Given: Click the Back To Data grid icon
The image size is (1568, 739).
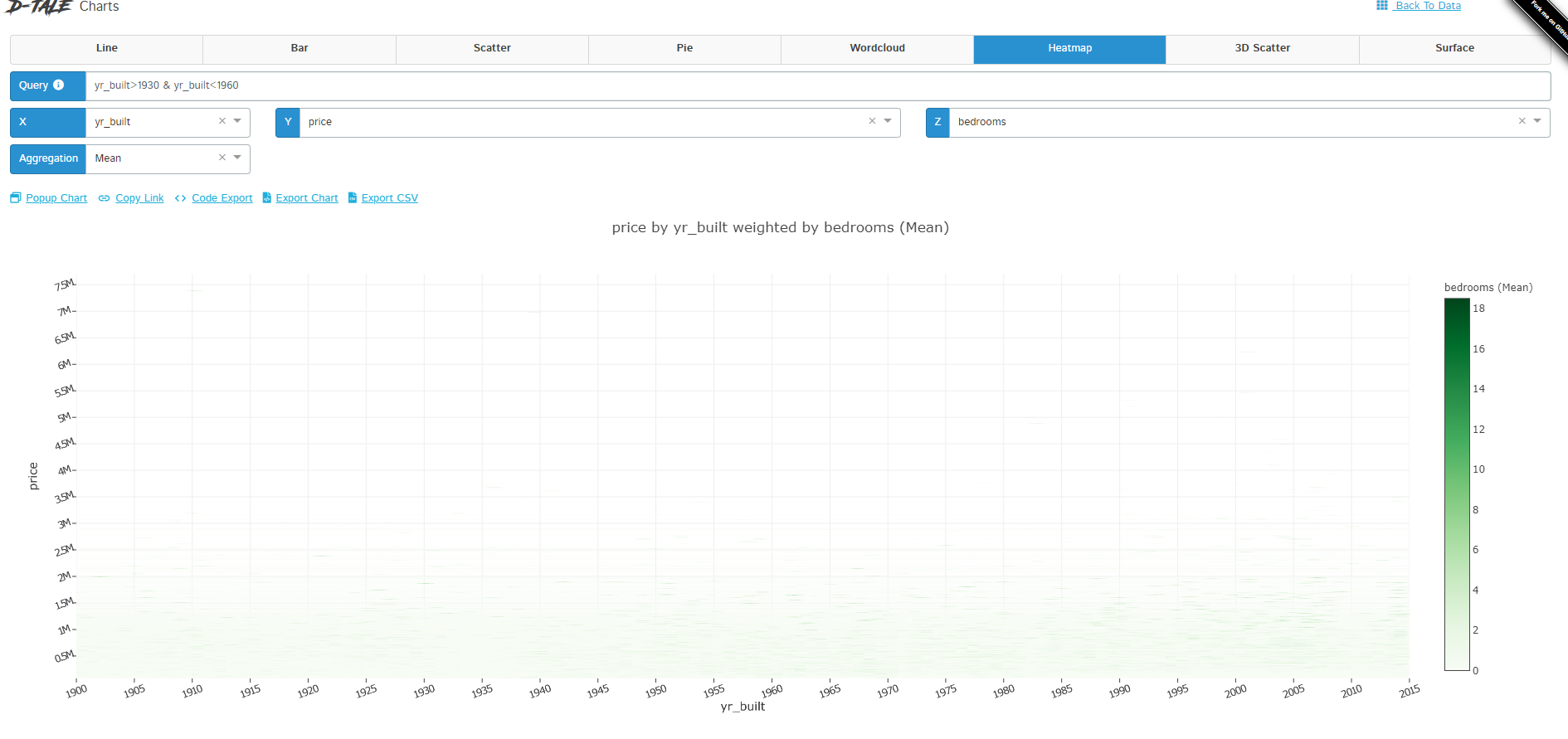Looking at the screenshot, I should click(x=1382, y=5).
